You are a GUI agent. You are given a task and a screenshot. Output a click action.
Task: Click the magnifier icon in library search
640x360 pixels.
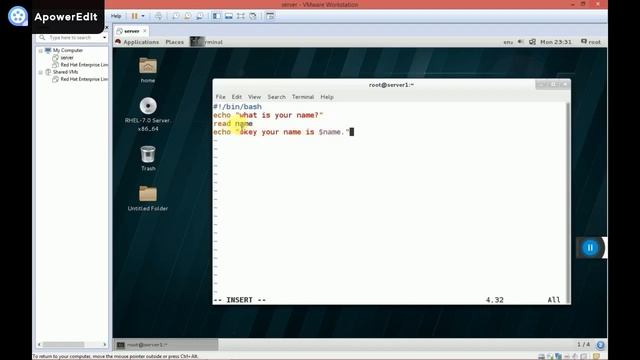(42, 38)
